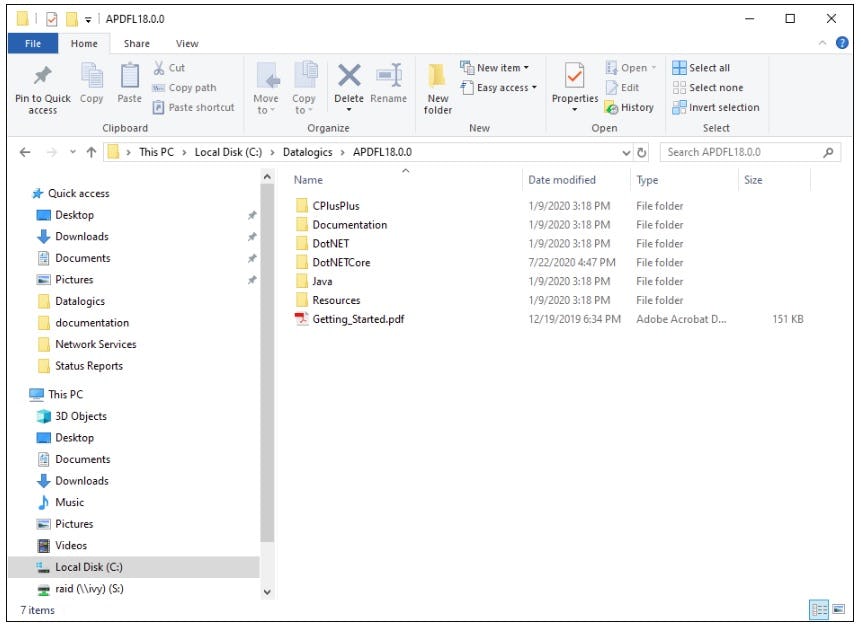
Task: Open file History from the ribbon
Action: 632,108
